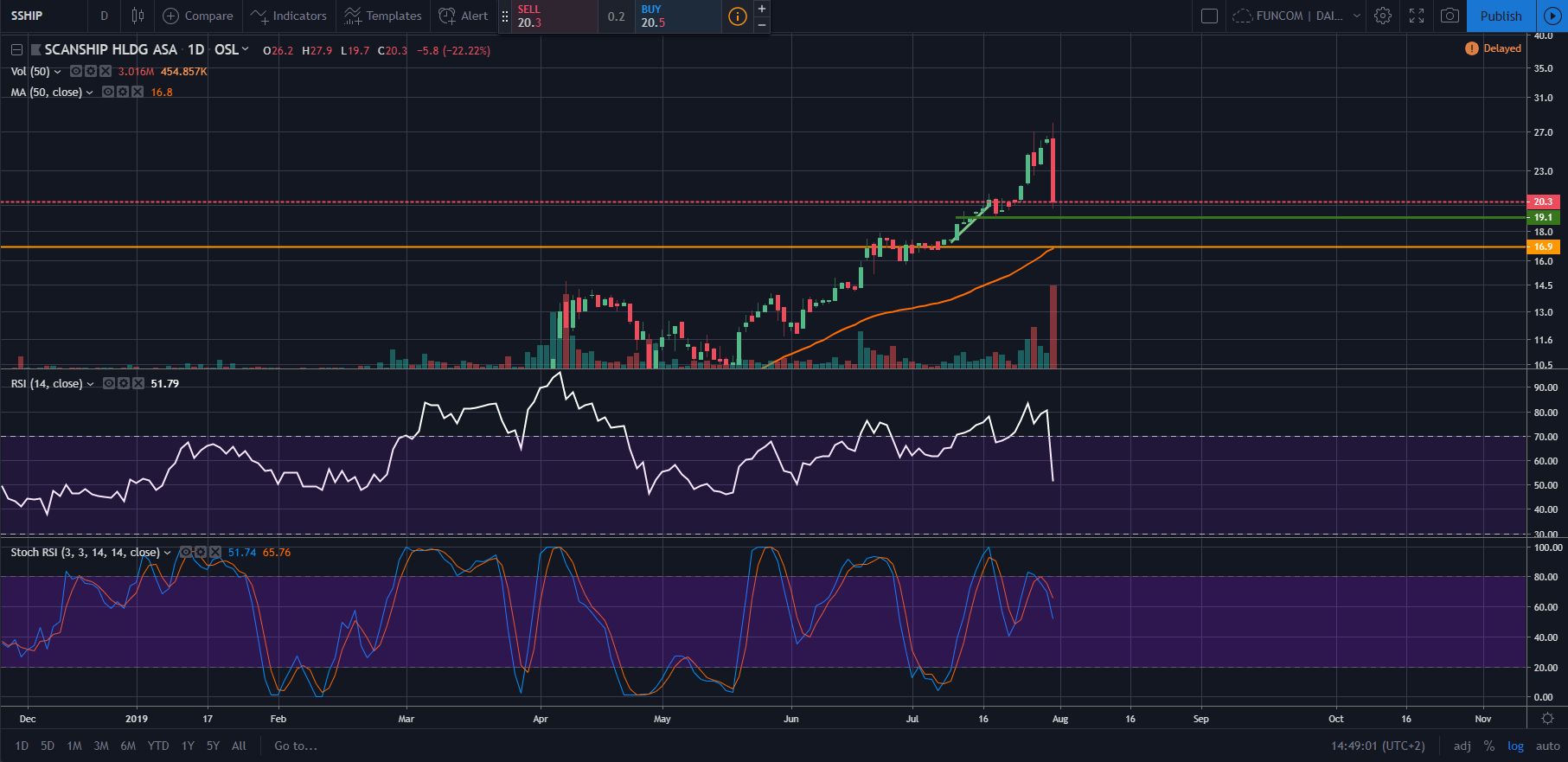Click the orange Delayed data warning icon
Image resolution: width=1568 pixels, height=762 pixels.
pyautogui.click(x=1471, y=48)
